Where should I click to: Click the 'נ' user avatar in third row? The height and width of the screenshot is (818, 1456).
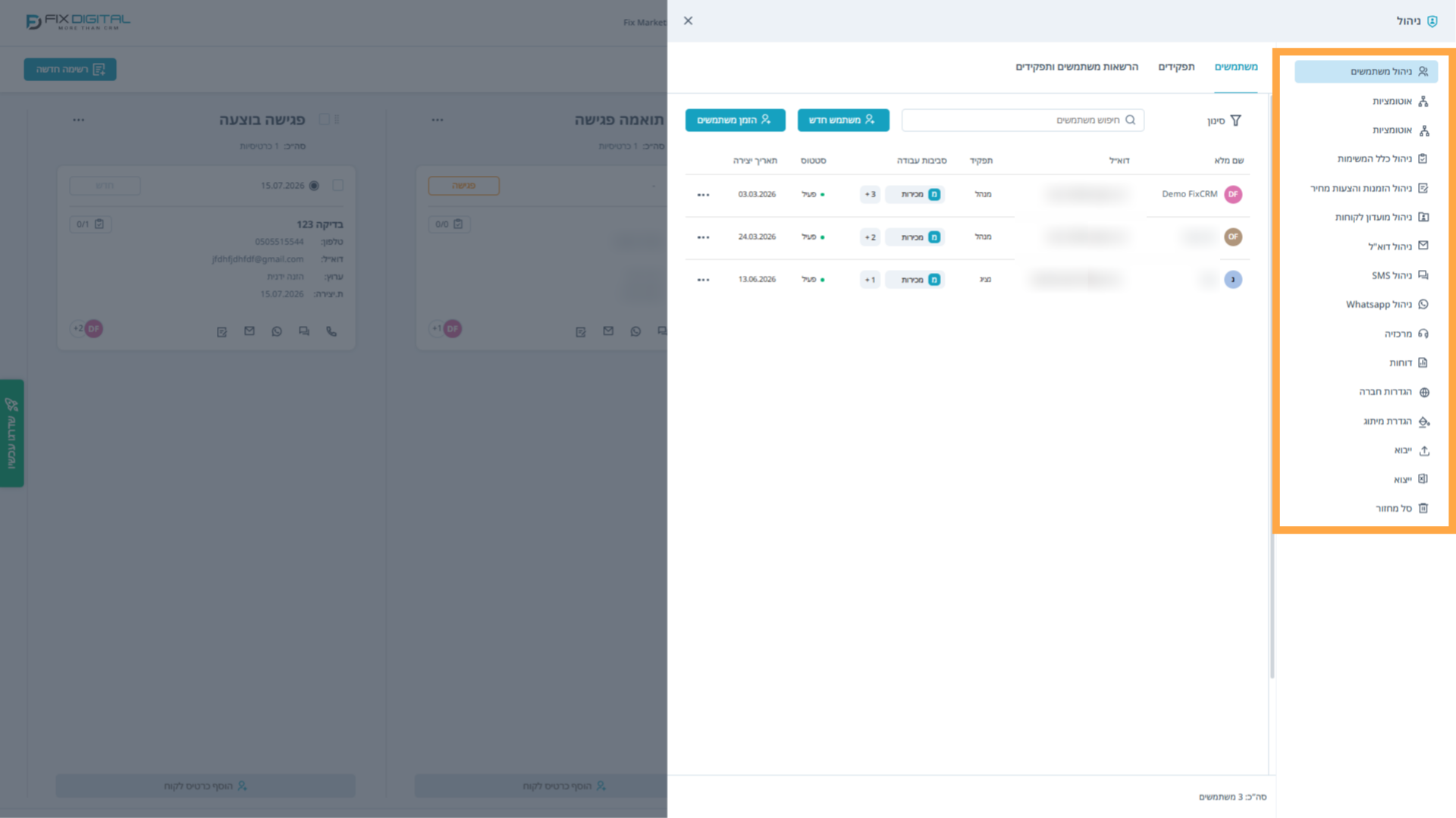click(1233, 280)
